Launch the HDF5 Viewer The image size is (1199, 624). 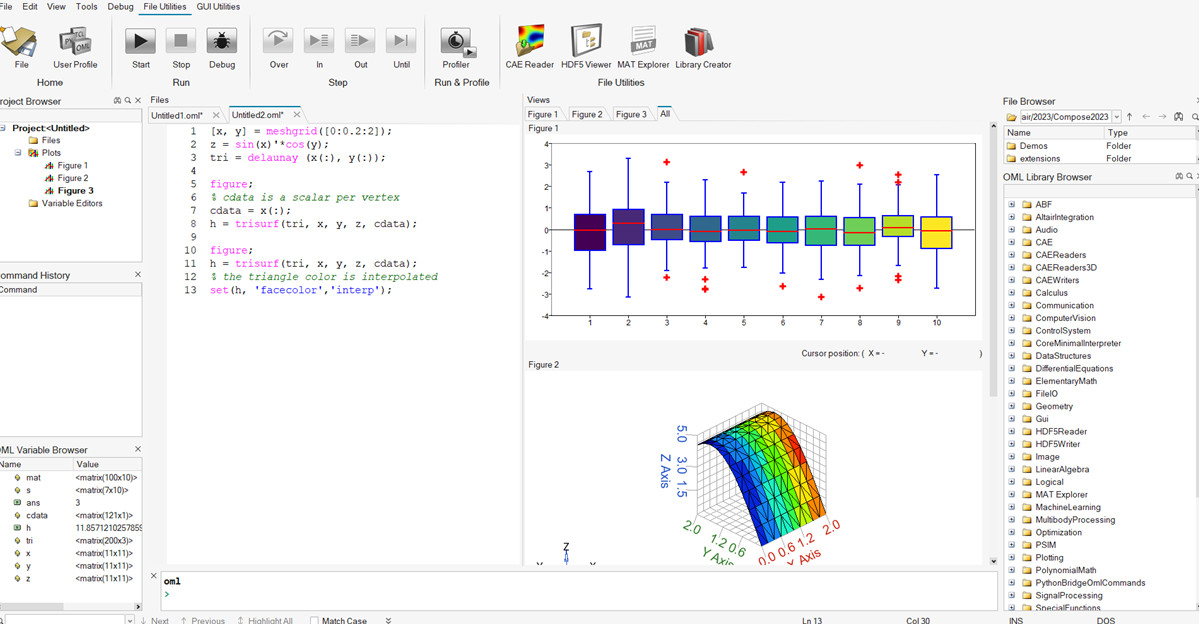[586, 41]
